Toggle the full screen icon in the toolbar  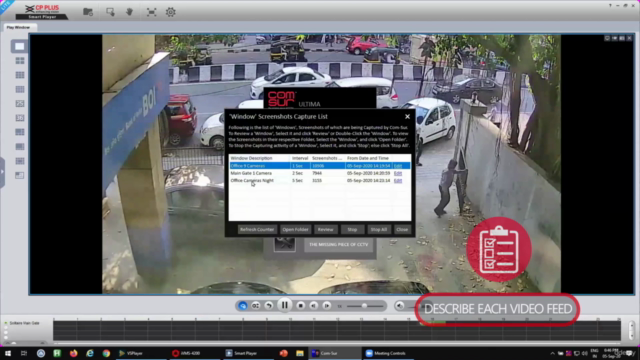(151, 12)
